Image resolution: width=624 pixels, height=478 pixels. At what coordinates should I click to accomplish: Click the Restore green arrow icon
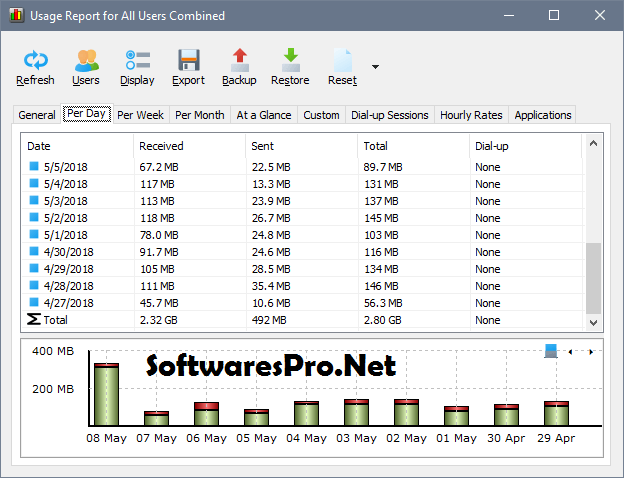tap(291, 60)
